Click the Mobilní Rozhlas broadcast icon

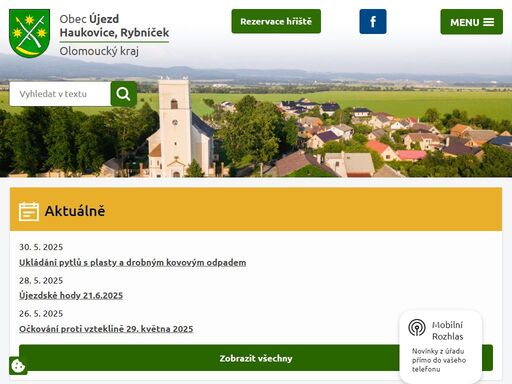click(417, 327)
